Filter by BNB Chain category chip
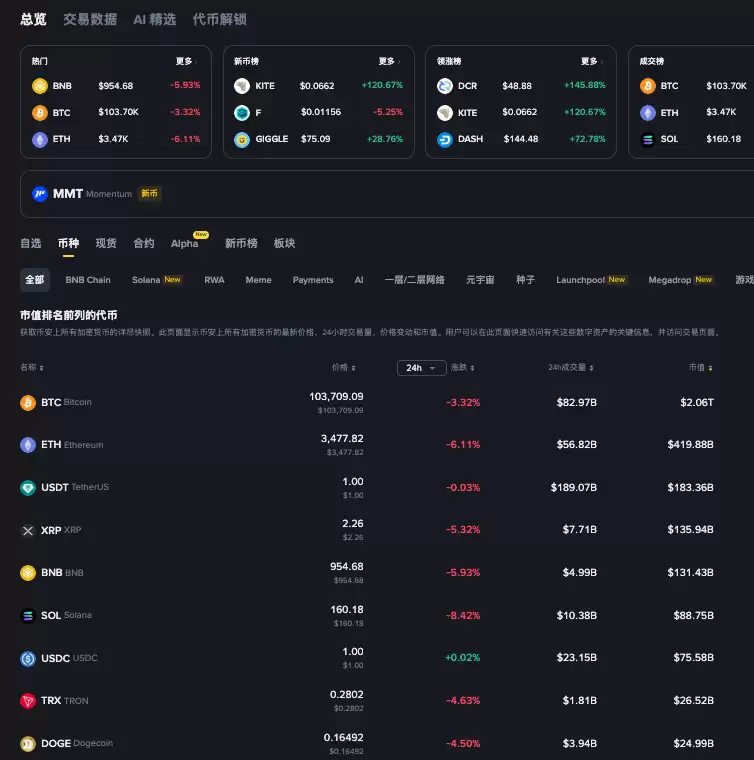 click(88, 280)
